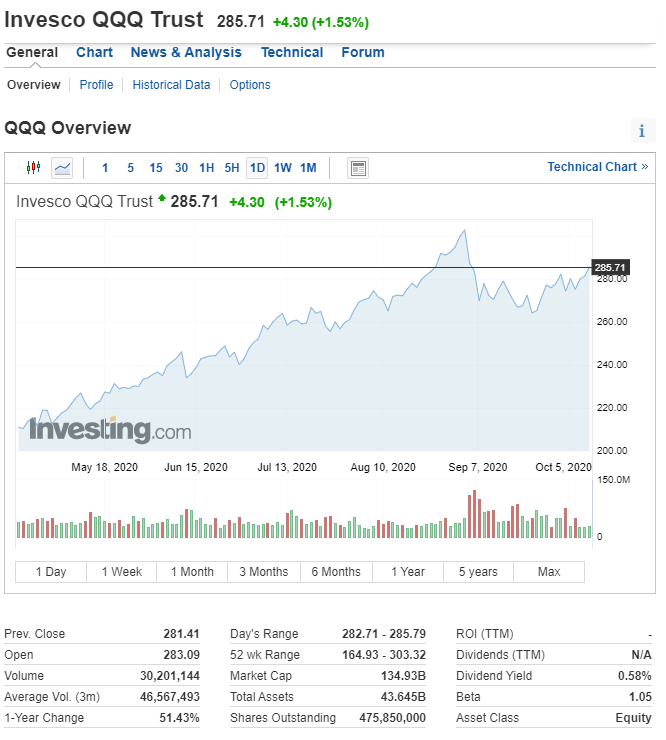Click the QQQ Overview heading
The image size is (666, 740).
pos(67,128)
